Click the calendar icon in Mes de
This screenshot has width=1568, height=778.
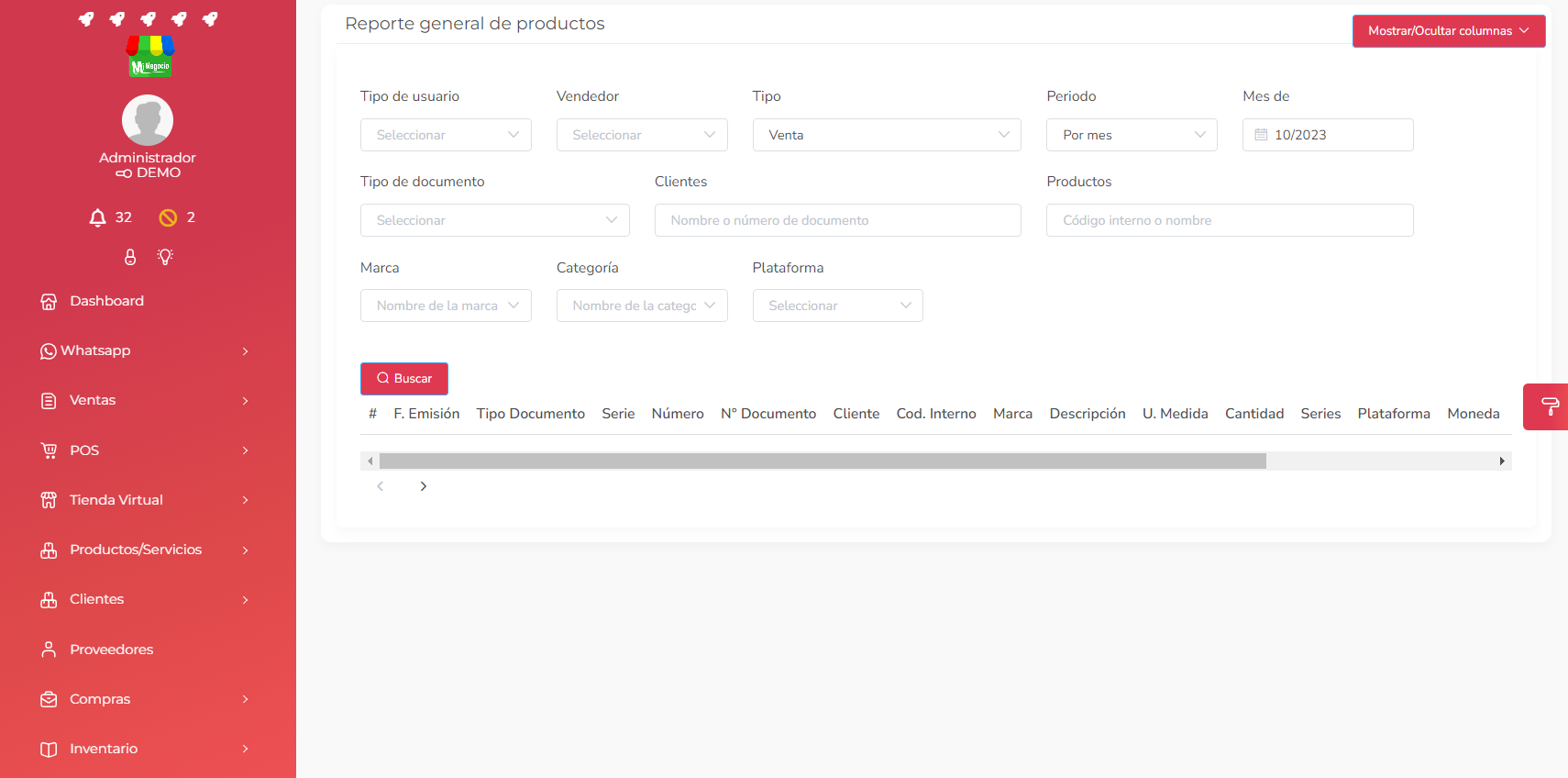coord(1261,135)
